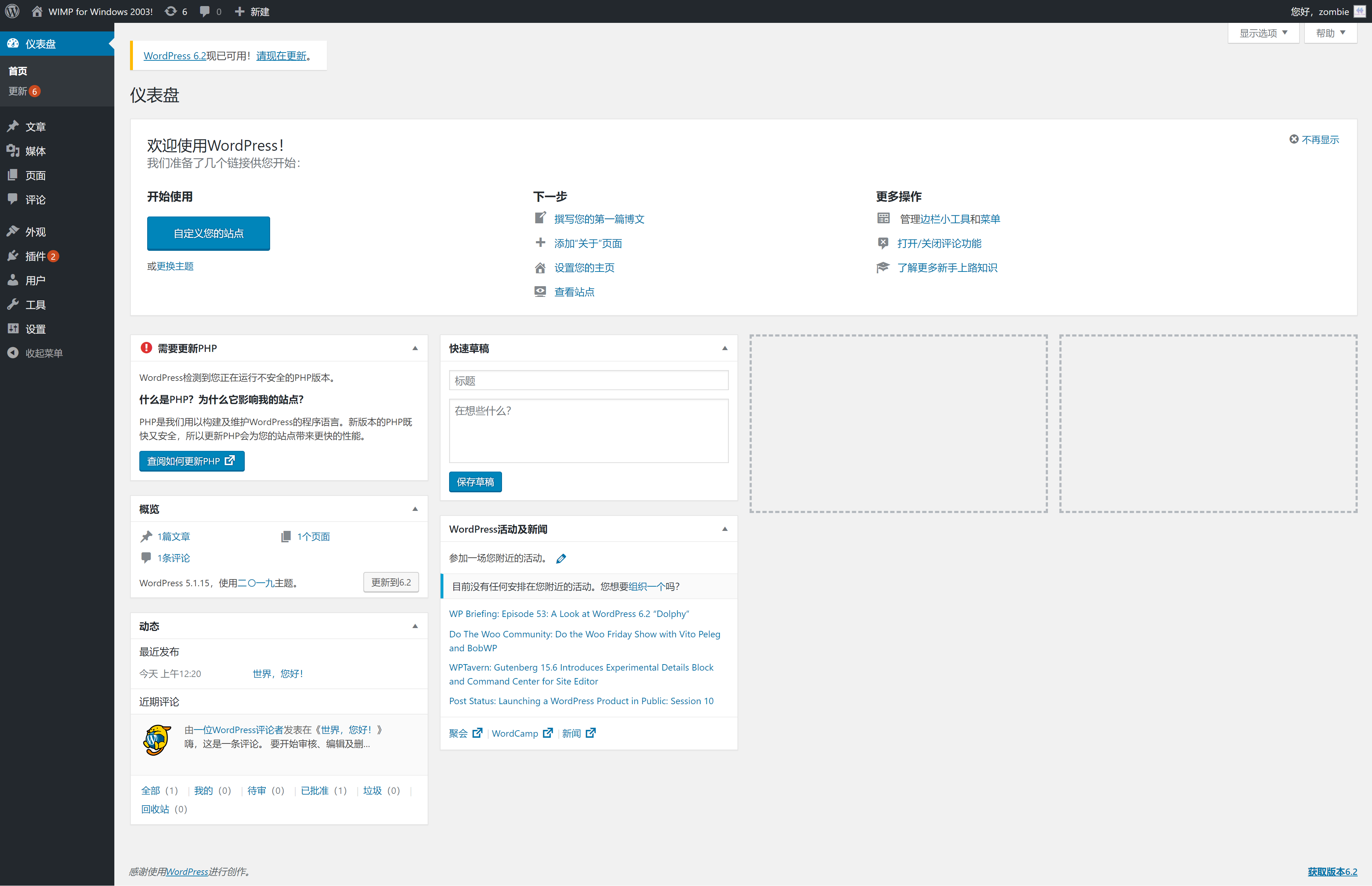Open the 评论 comments menu
The height and width of the screenshot is (886, 1372).
point(57,200)
